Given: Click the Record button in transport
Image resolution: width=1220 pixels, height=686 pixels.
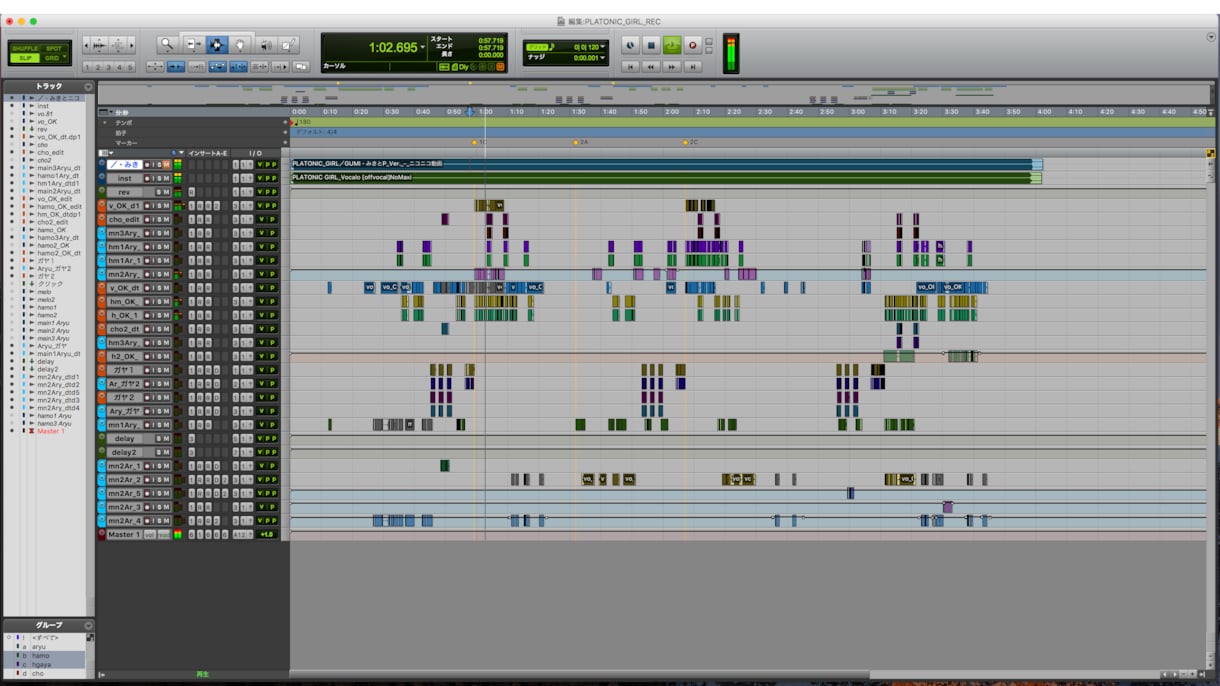Looking at the screenshot, I should pyautogui.click(x=692, y=45).
